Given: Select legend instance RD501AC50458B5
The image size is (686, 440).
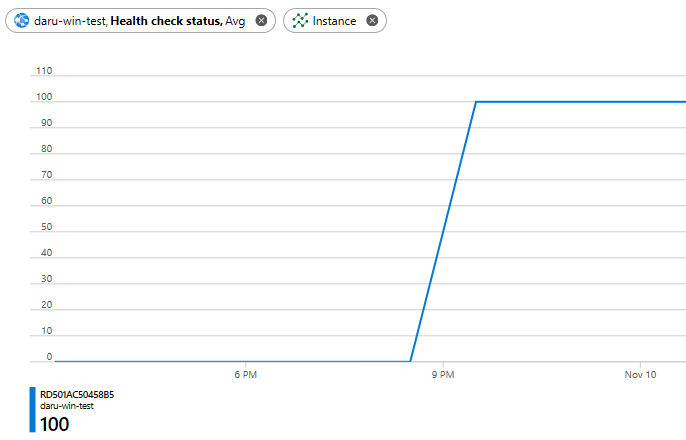Looking at the screenshot, I should 77,395.
